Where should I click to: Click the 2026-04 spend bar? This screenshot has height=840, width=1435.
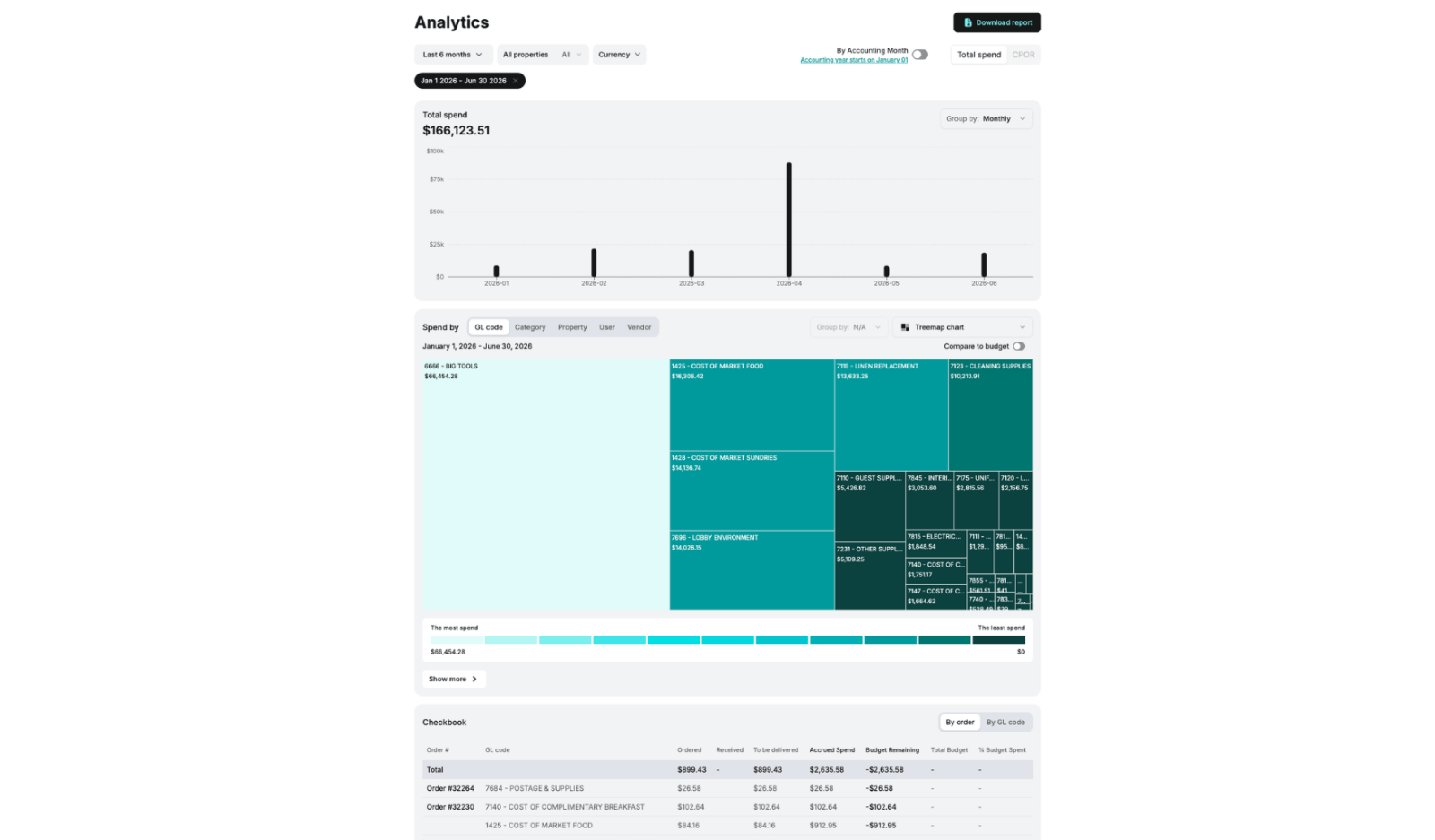click(789, 220)
